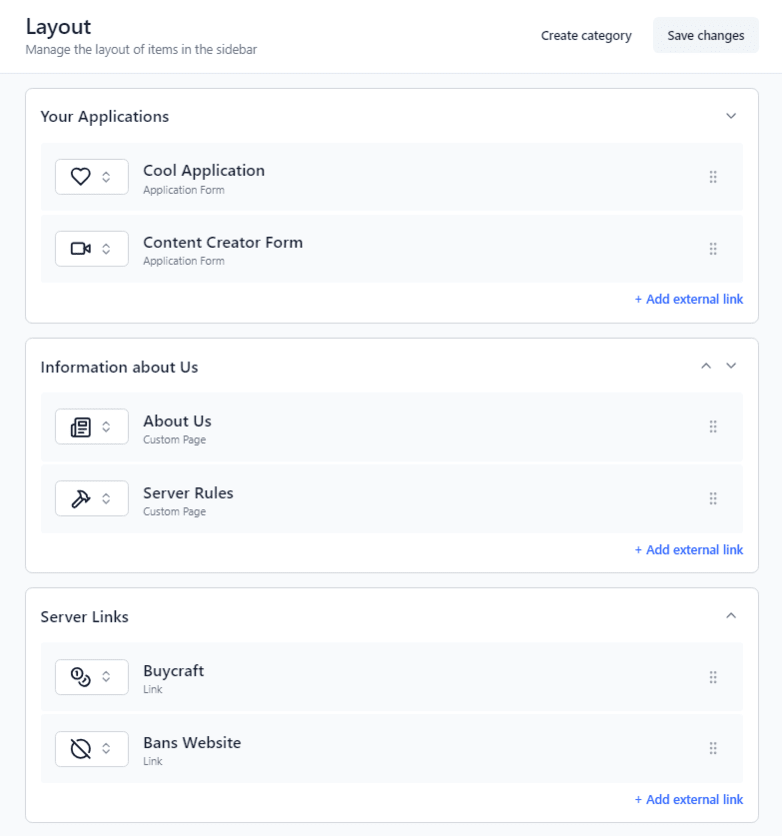
Task: Click the Create category button
Action: [586, 36]
